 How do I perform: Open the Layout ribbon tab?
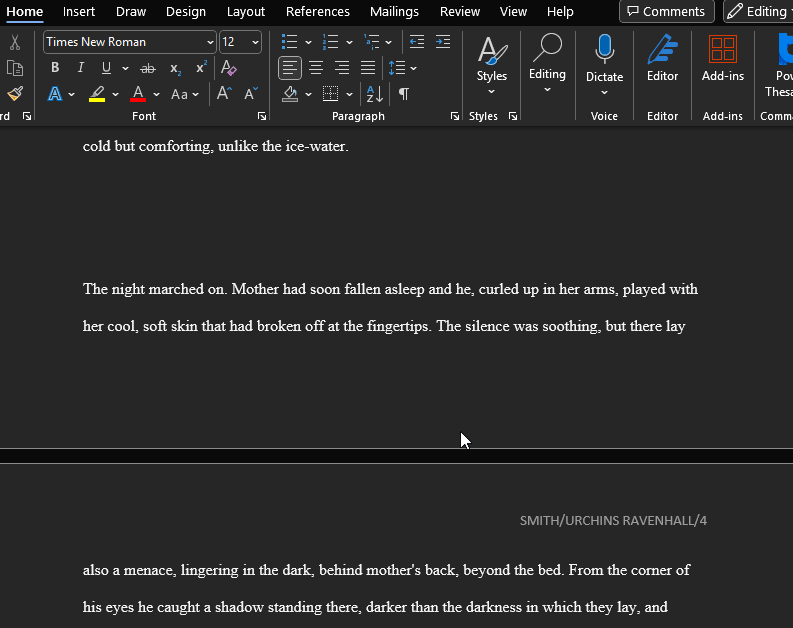pos(246,12)
